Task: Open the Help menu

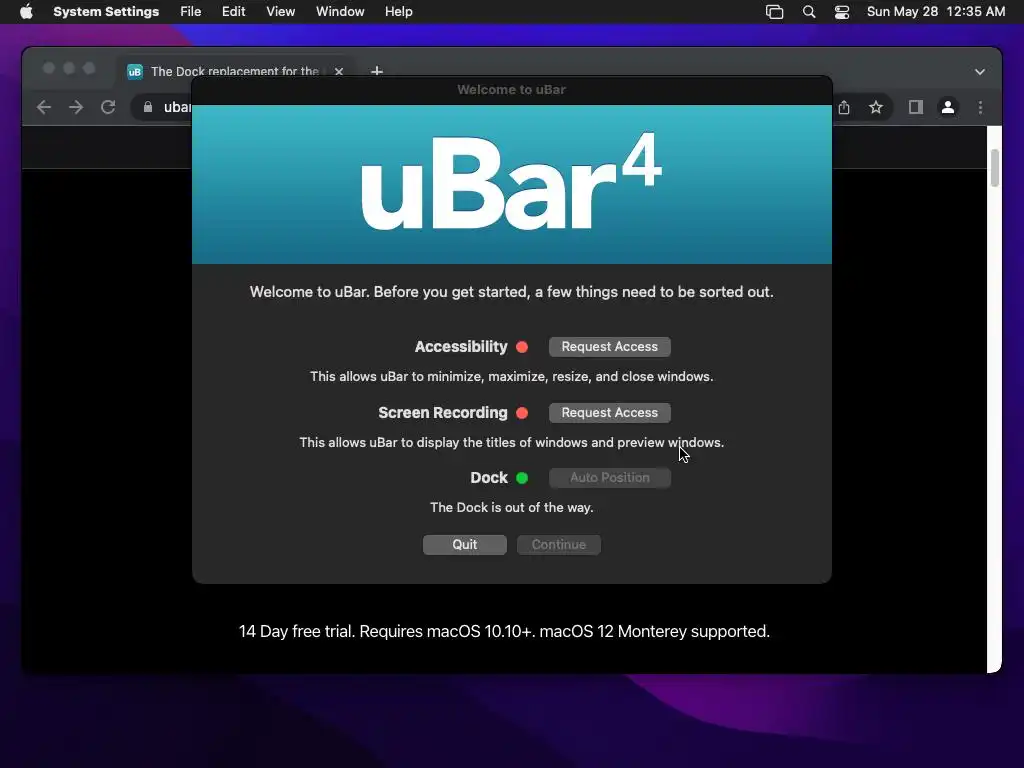Action: [x=398, y=12]
